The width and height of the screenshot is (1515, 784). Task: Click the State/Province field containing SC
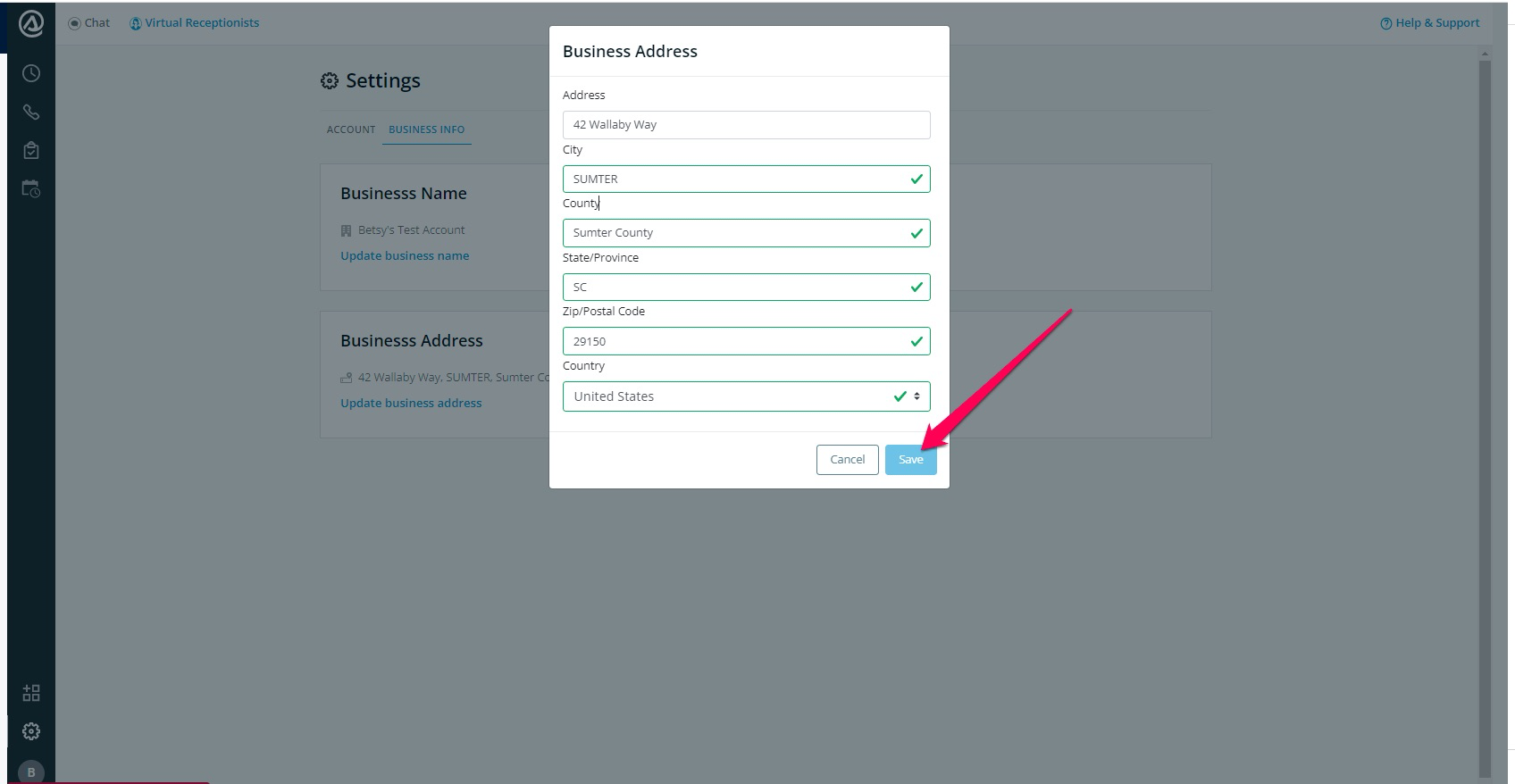747,287
